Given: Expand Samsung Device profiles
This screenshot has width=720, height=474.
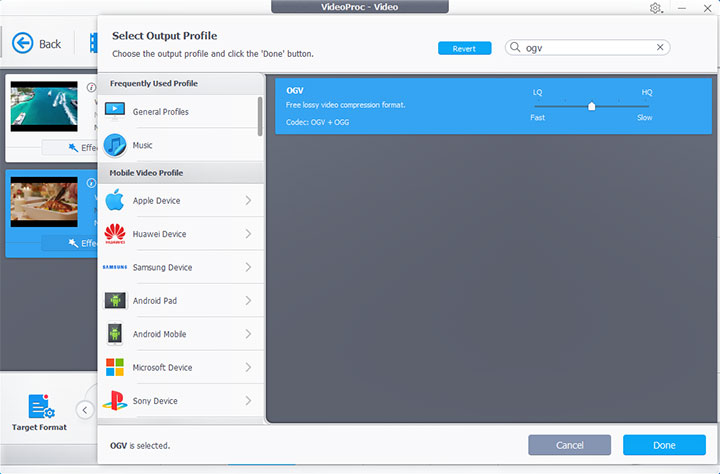Looking at the screenshot, I should 248,267.
